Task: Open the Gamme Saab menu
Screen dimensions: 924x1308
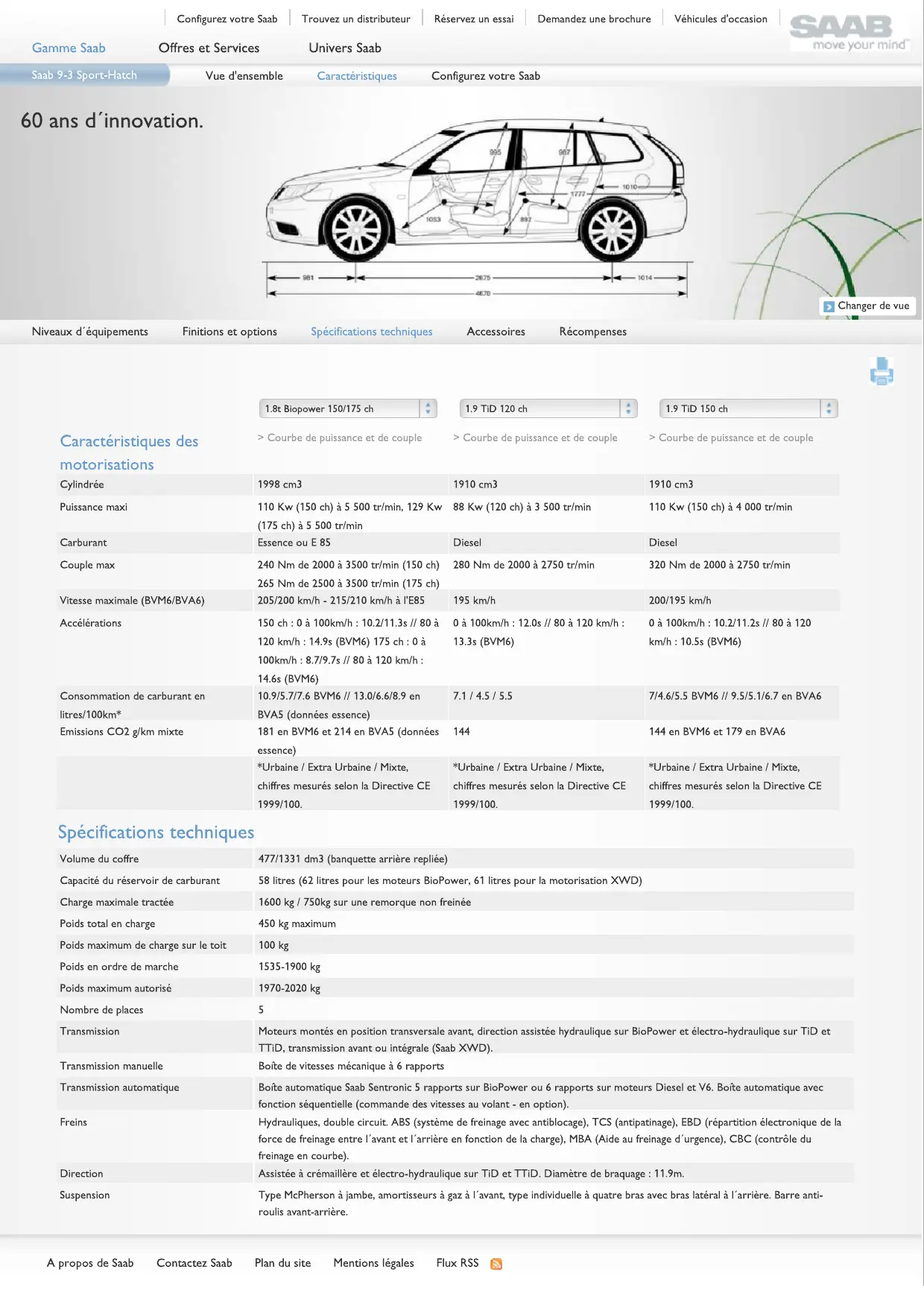Action: coord(69,48)
